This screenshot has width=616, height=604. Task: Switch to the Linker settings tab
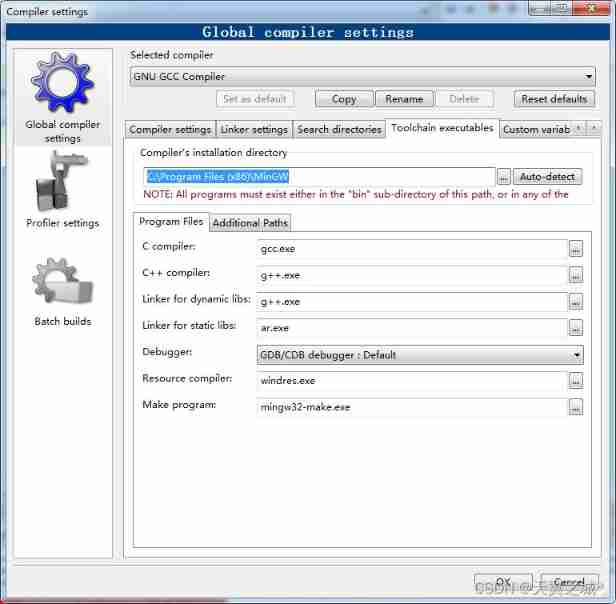(254, 130)
